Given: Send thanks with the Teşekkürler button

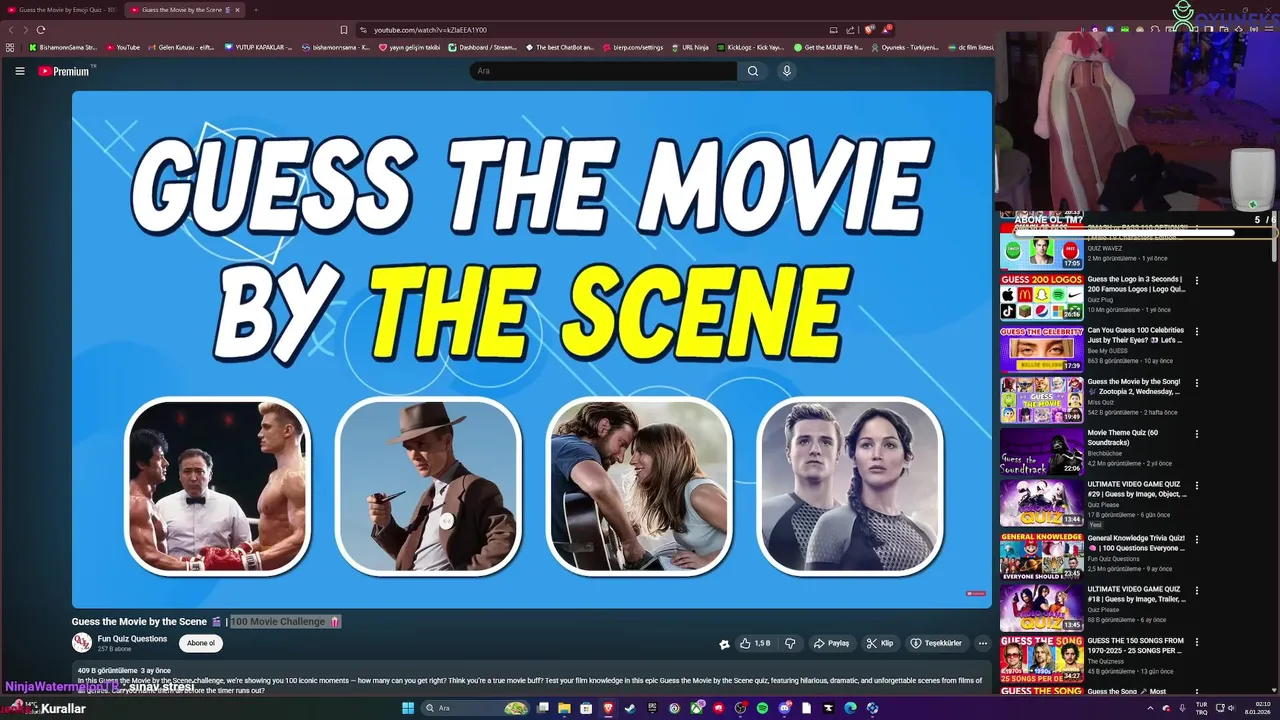Looking at the screenshot, I should (x=936, y=643).
